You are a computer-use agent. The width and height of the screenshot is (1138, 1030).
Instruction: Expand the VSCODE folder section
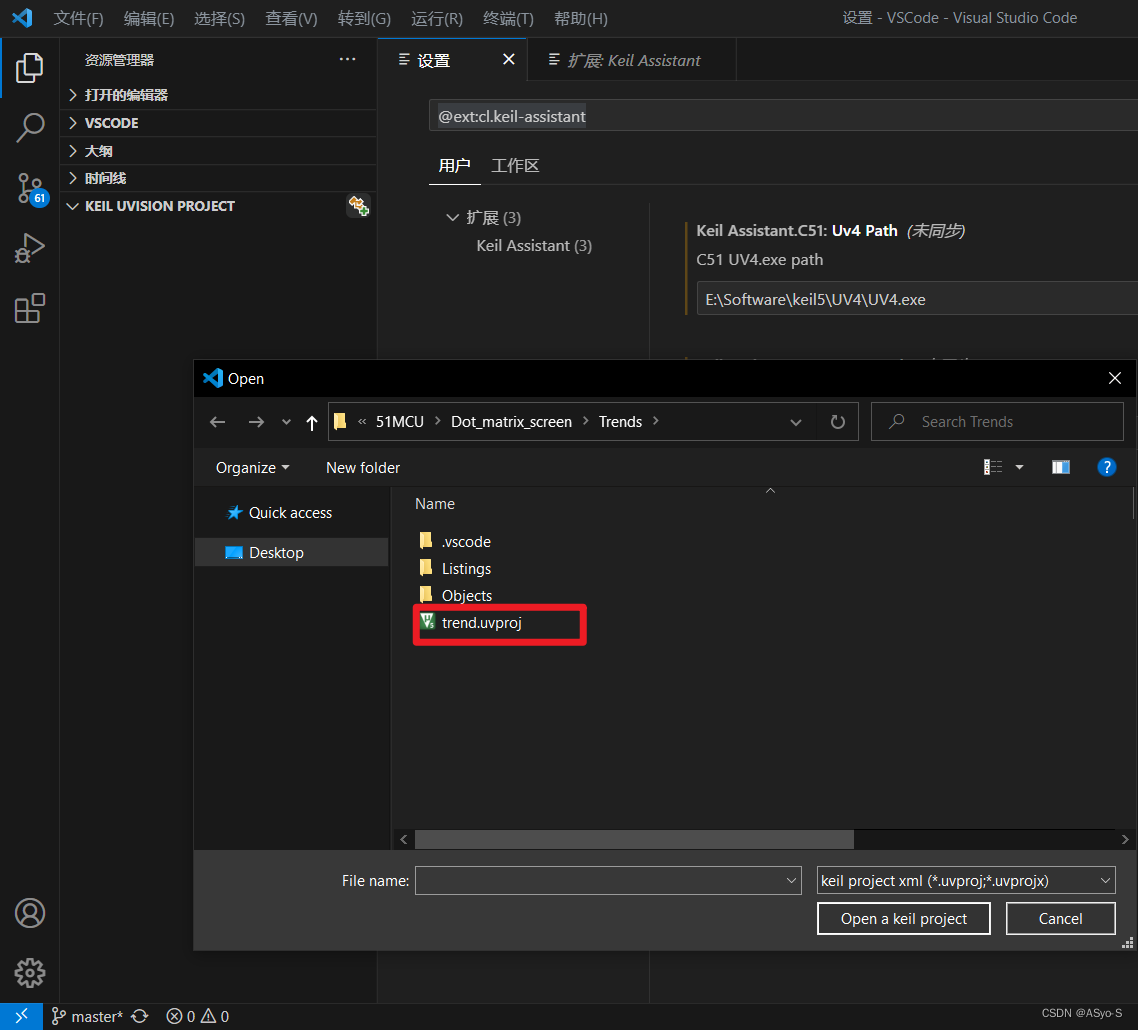point(218,123)
